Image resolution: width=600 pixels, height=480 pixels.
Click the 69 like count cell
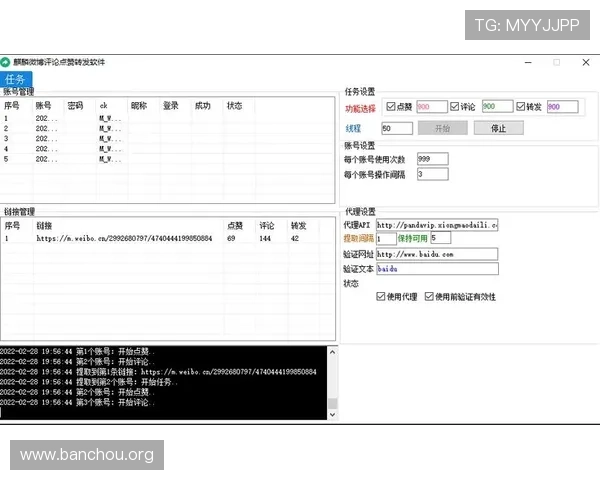(x=231, y=238)
